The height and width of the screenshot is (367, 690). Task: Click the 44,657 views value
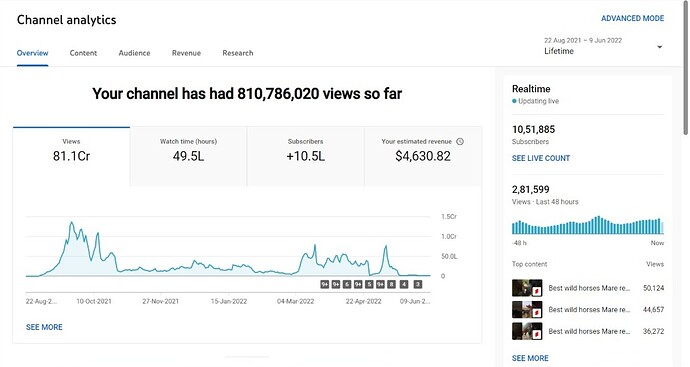(653, 310)
